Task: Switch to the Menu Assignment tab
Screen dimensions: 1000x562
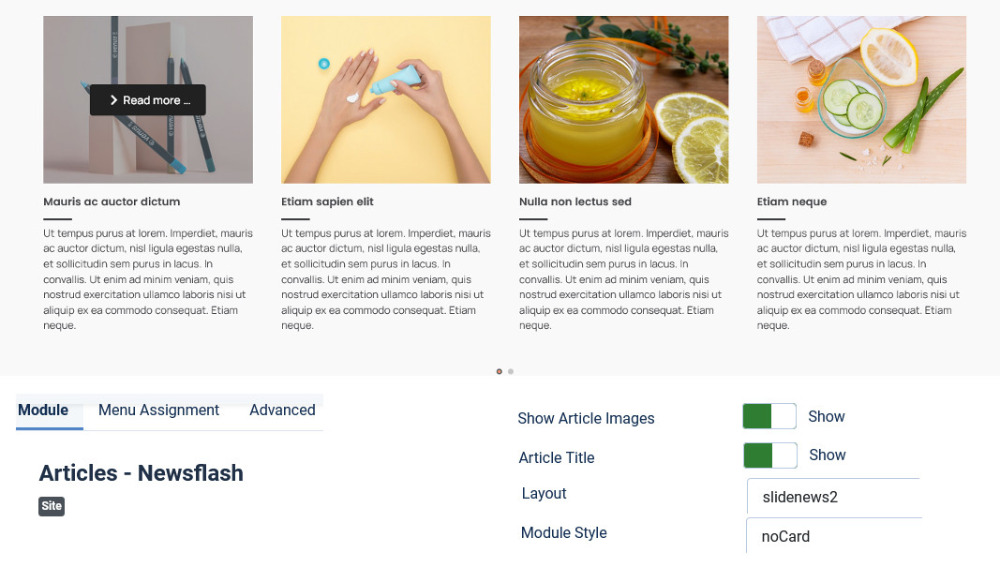Action: point(158,410)
